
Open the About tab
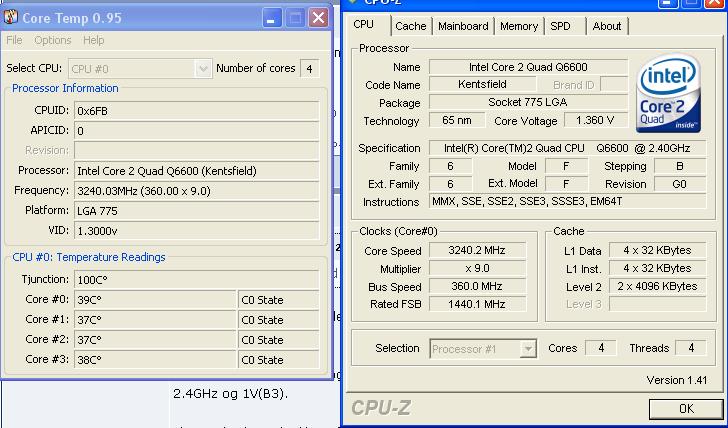click(607, 26)
